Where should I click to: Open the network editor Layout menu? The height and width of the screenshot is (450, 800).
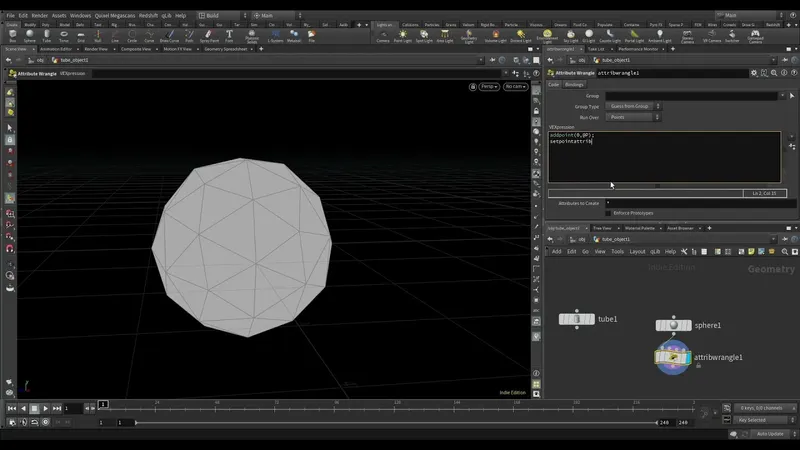637,252
